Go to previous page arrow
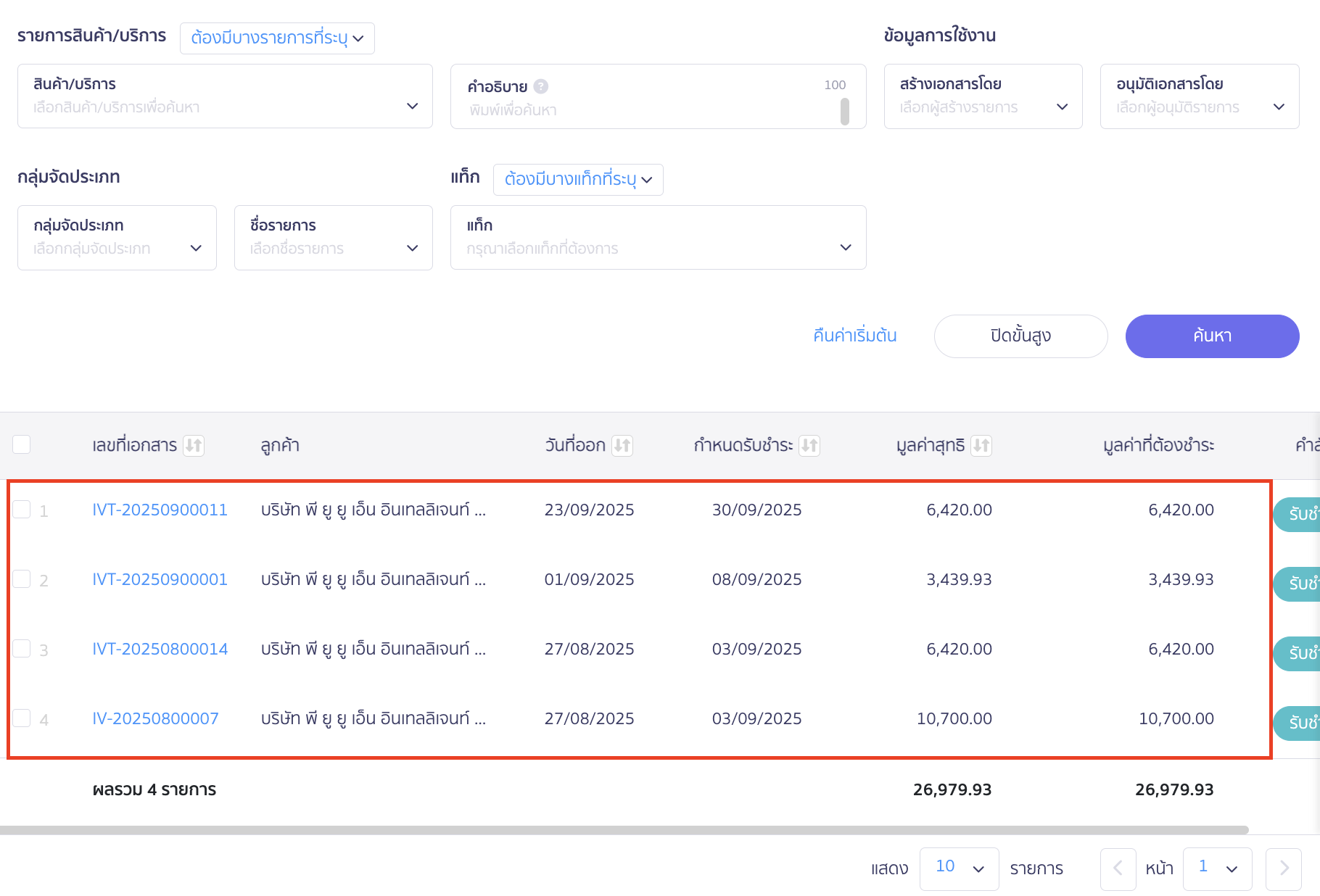 pyautogui.click(x=1118, y=868)
